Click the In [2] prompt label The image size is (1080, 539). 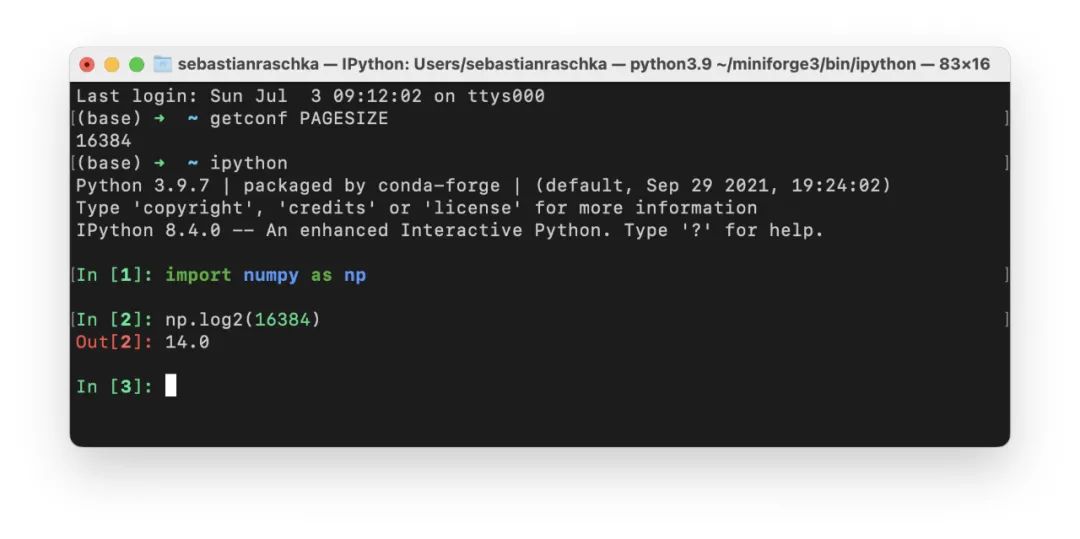pyautogui.click(x=114, y=320)
